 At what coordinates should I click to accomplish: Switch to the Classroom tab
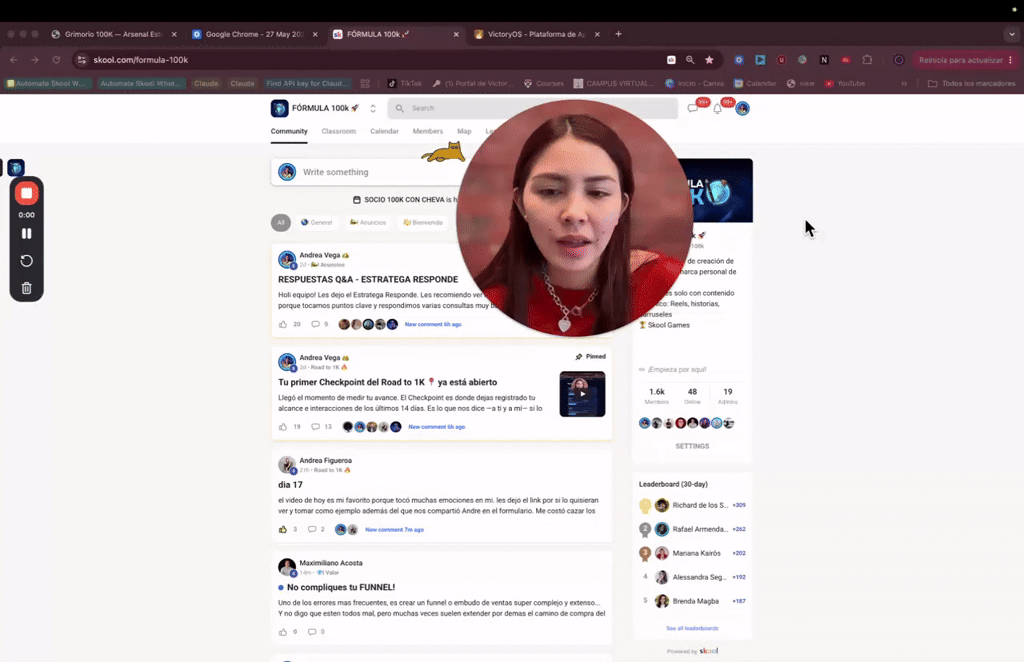pos(338,131)
